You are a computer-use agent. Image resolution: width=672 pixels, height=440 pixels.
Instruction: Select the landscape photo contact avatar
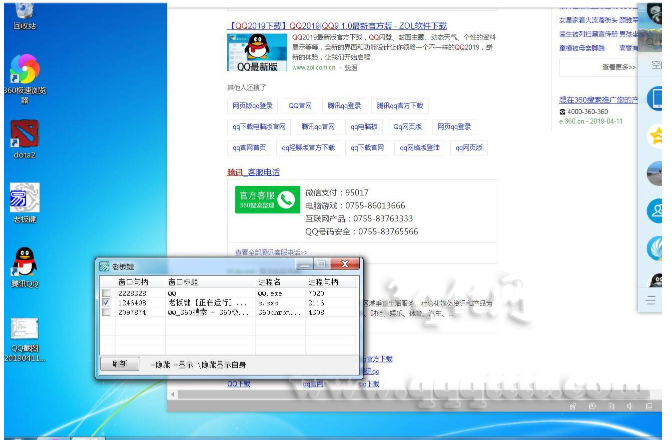tap(655, 174)
